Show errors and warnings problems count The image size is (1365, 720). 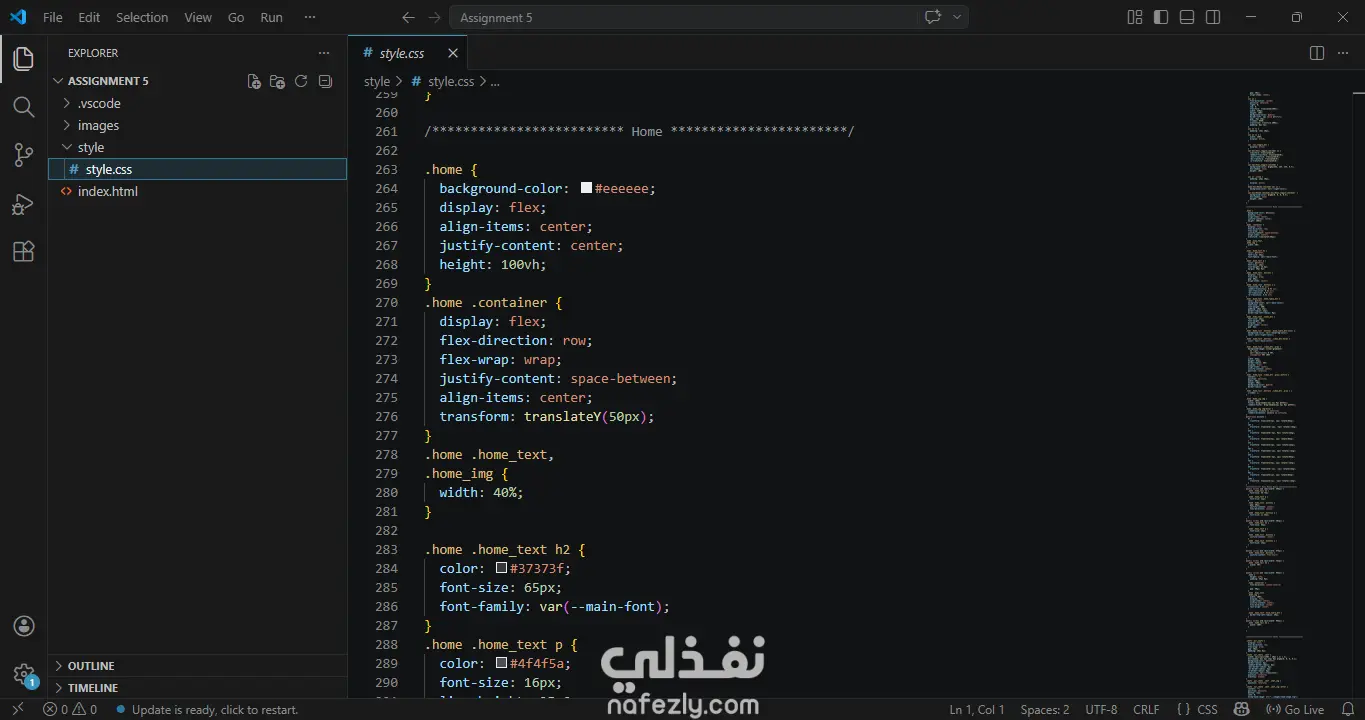[x=70, y=709]
